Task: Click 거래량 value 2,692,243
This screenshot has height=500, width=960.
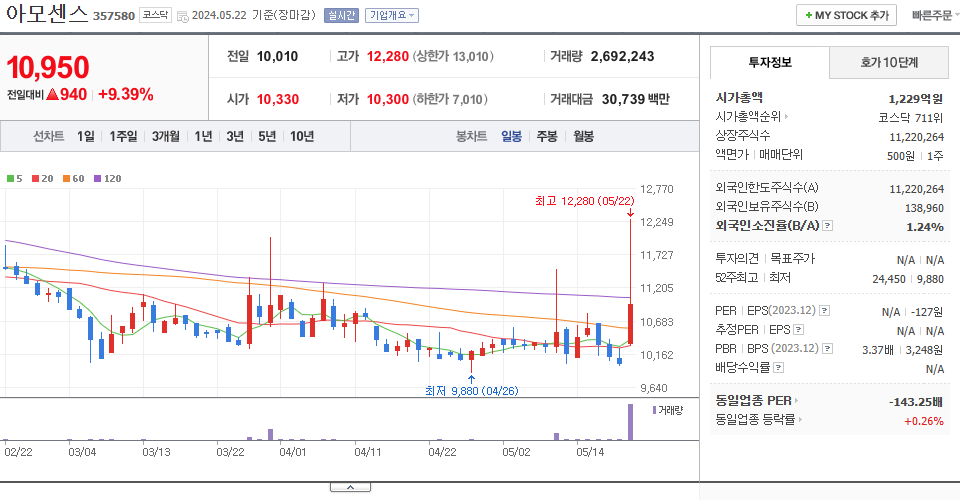Action: (622, 56)
